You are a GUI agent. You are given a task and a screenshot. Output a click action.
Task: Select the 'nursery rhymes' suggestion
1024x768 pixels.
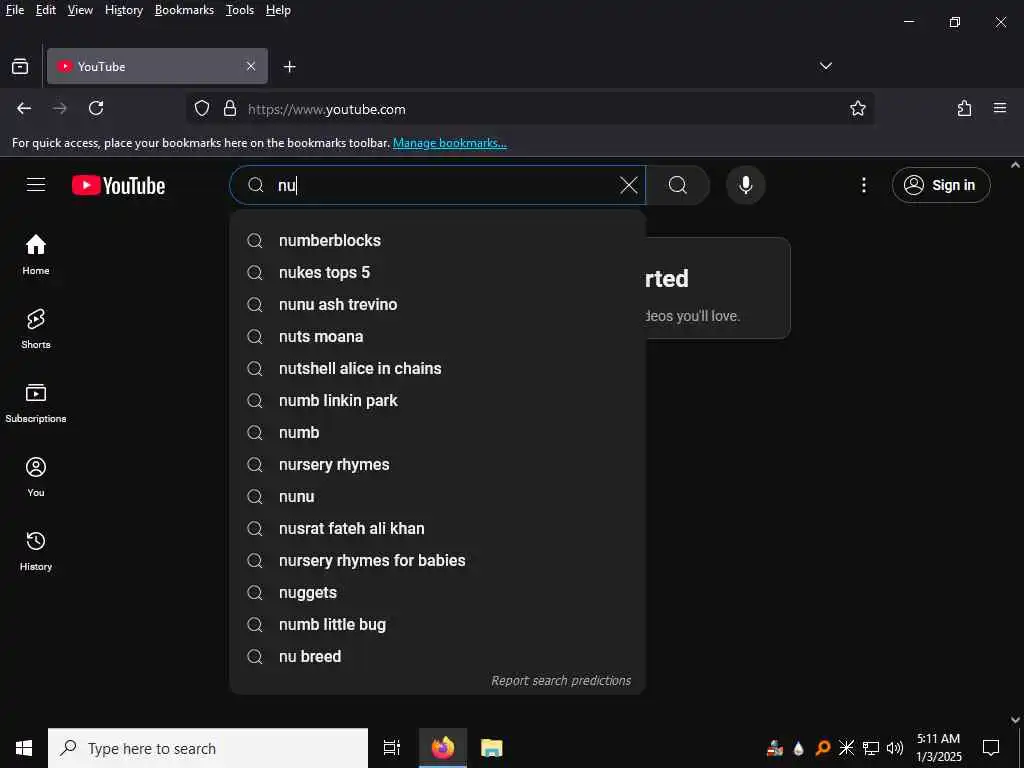(x=438, y=464)
